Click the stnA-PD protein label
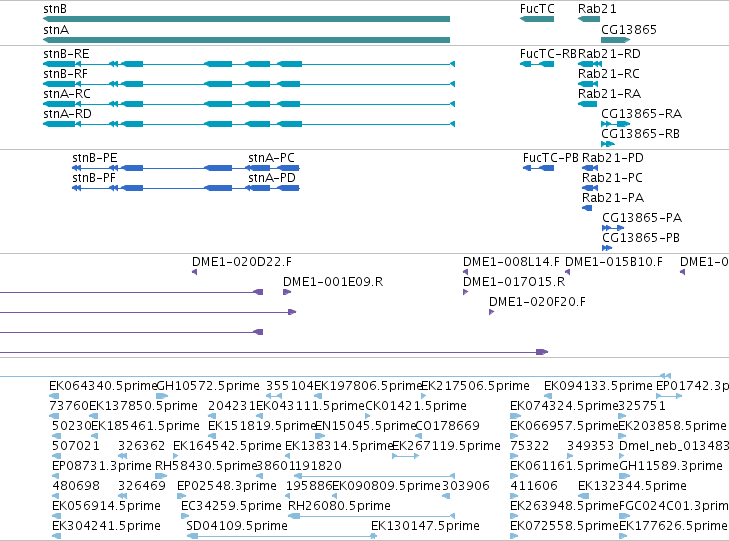The width and height of the screenshot is (729, 541). pos(272,178)
